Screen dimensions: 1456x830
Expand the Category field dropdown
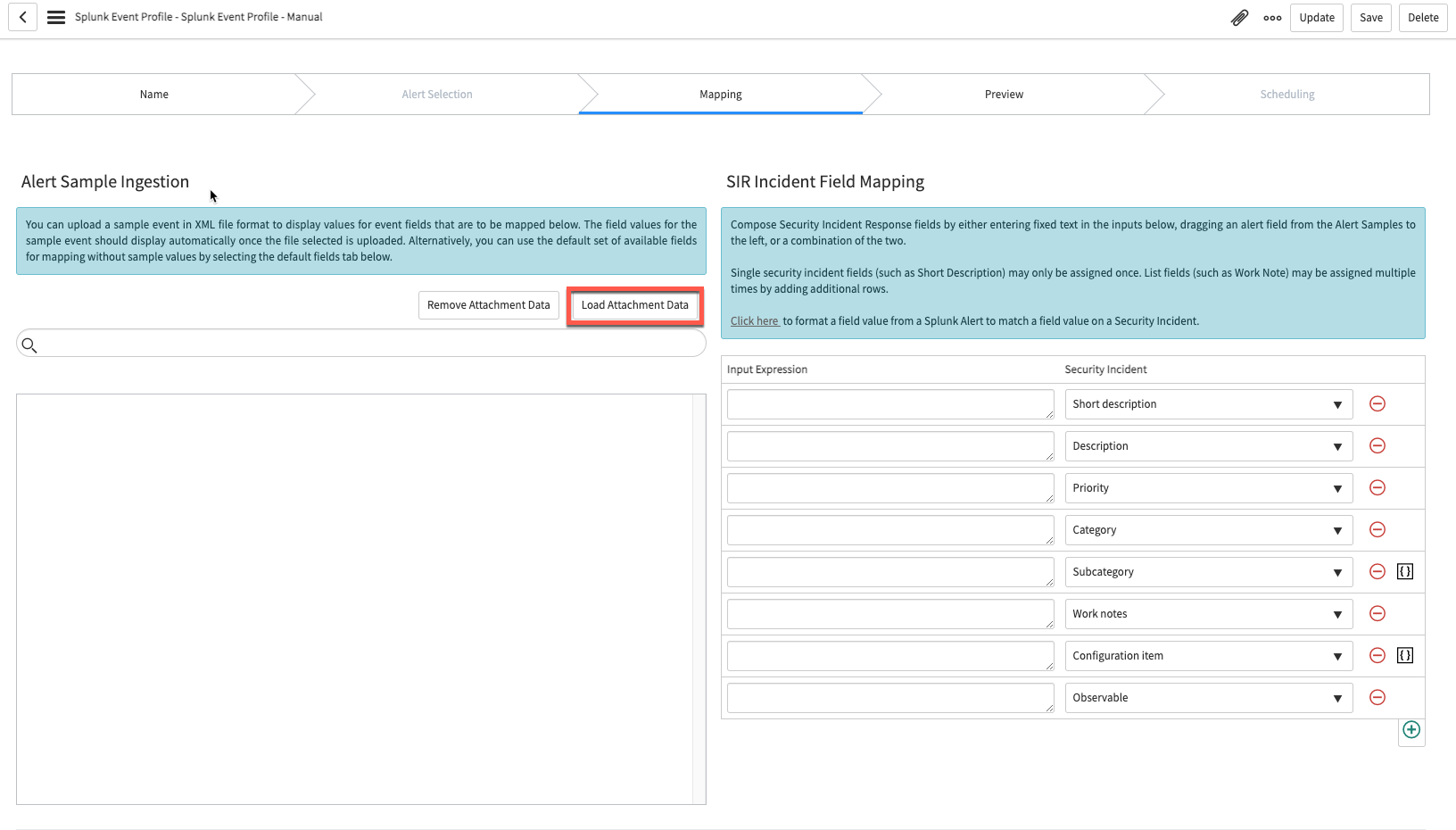tap(1209, 530)
